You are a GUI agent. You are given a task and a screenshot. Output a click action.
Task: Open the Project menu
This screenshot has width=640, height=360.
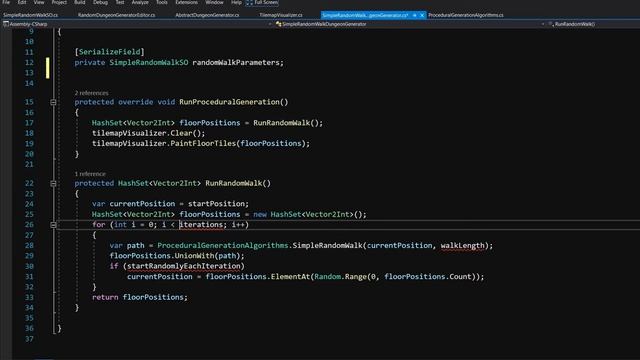pos(59,2)
